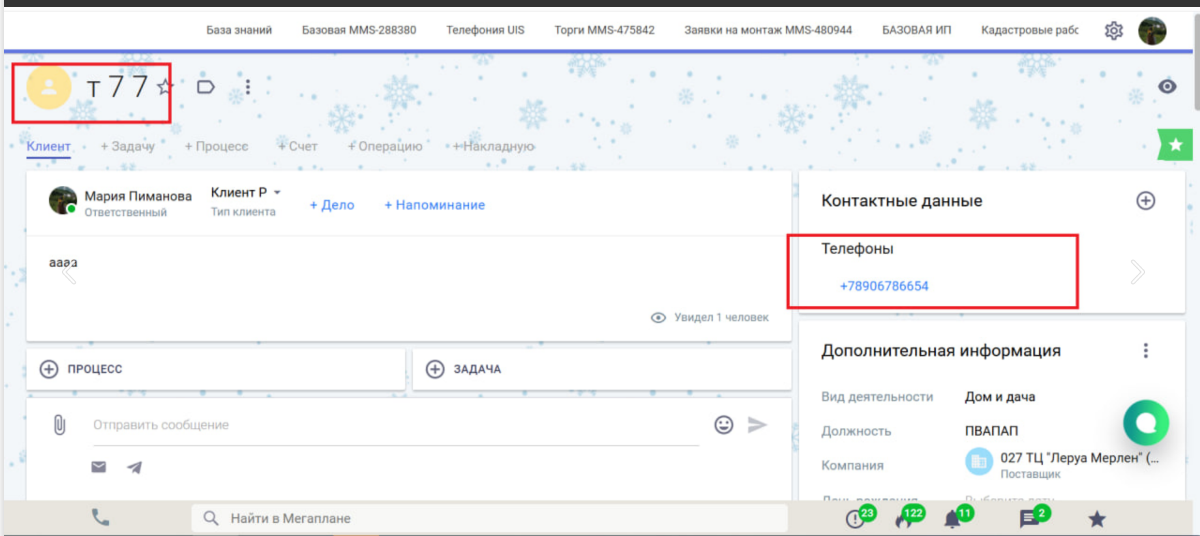Attach a file with the paperclip icon
This screenshot has height=536, width=1200.
59,425
